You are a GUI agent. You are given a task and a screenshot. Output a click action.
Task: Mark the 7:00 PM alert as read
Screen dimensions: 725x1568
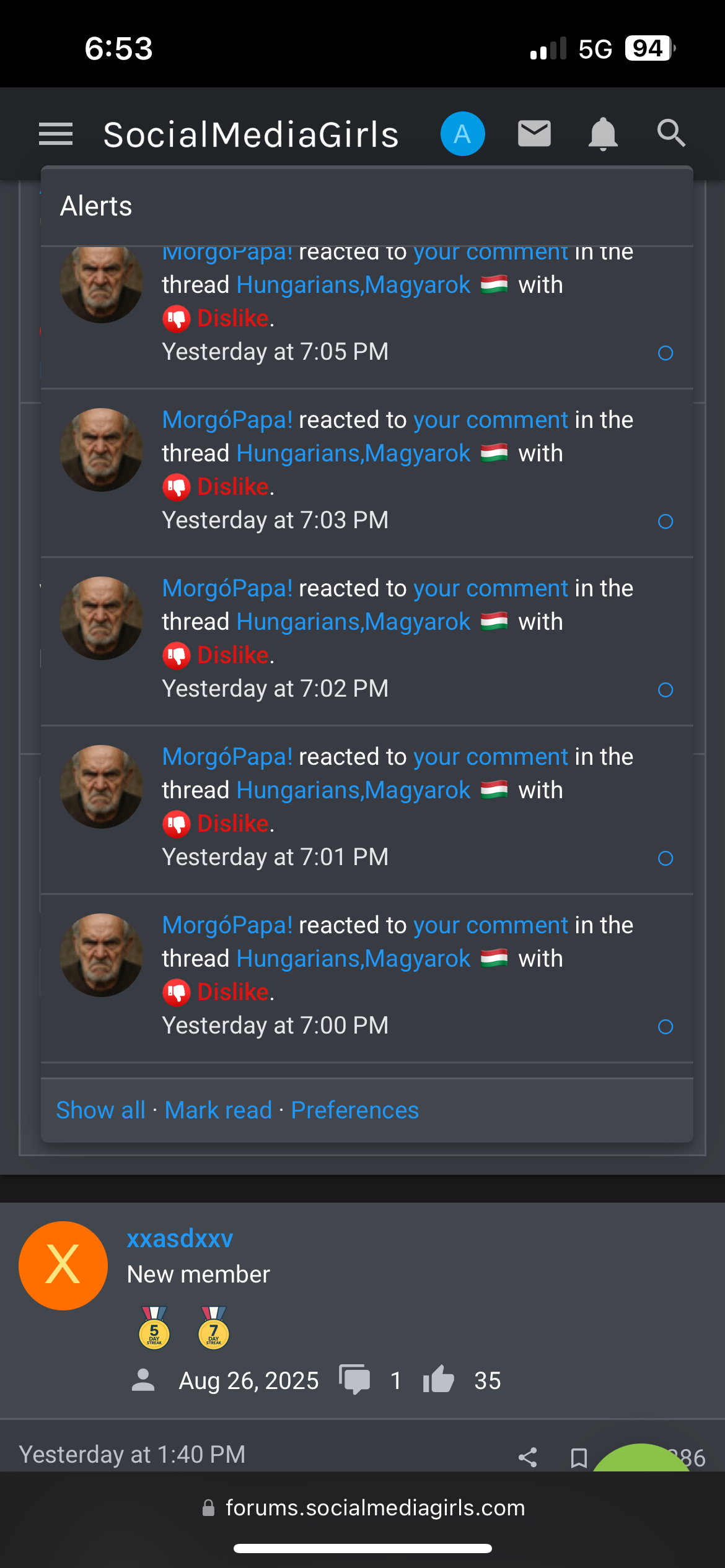coord(666,1027)
